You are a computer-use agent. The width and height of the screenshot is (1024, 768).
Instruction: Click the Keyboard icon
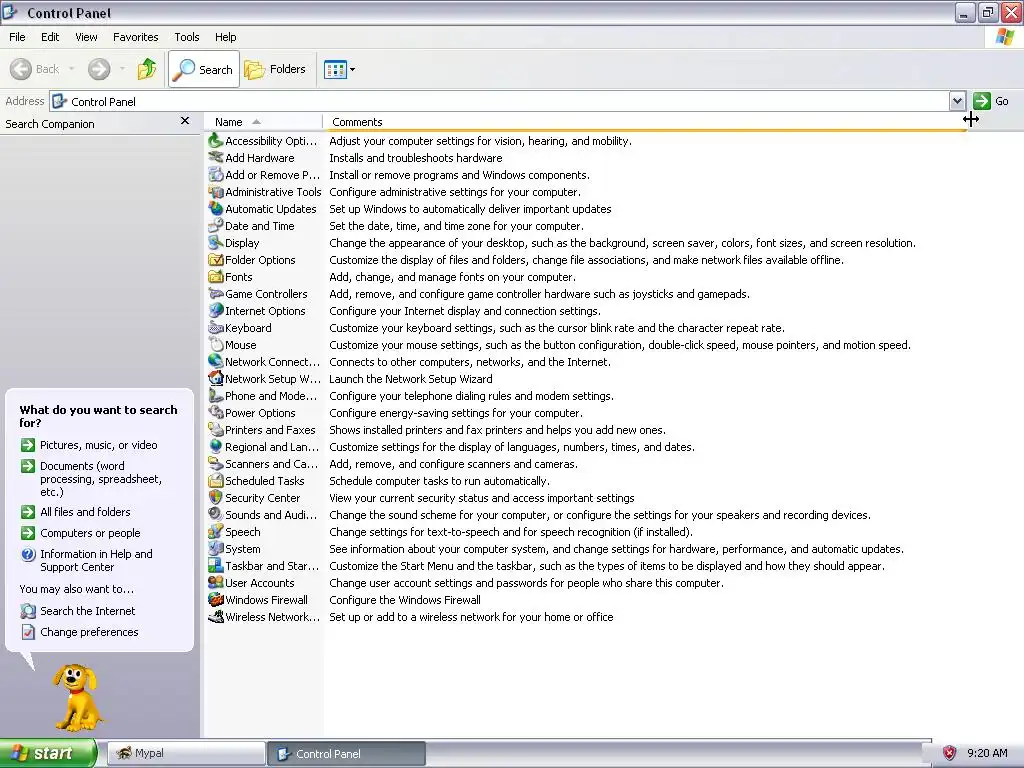216,327
